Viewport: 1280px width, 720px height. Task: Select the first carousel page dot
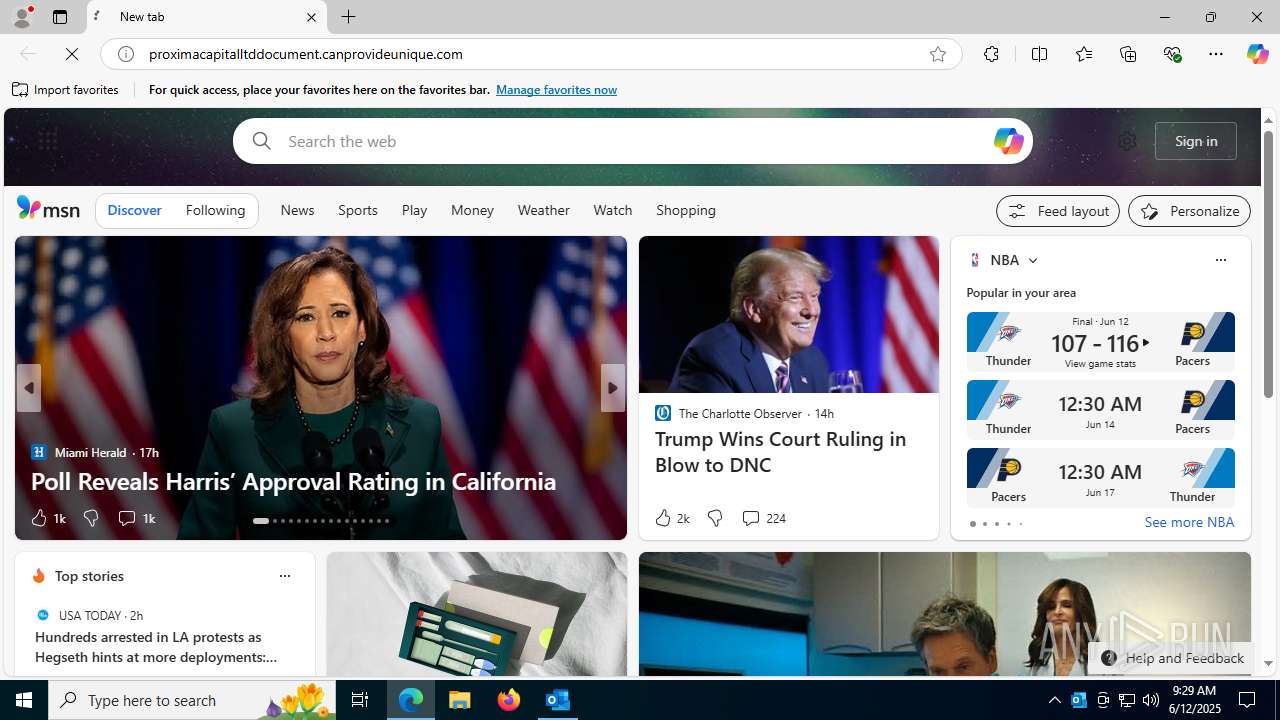[x=261, y=521]
